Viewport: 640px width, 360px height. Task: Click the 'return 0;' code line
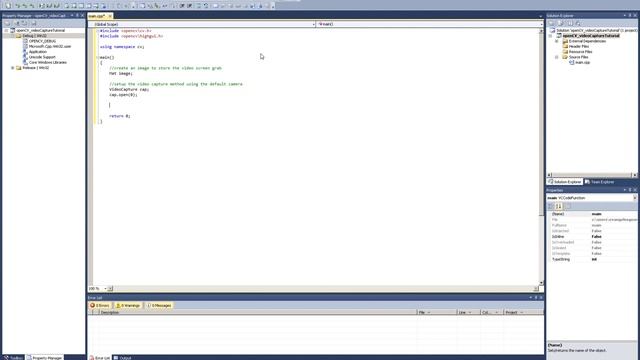pyautogui.click(x=120, y=116)
